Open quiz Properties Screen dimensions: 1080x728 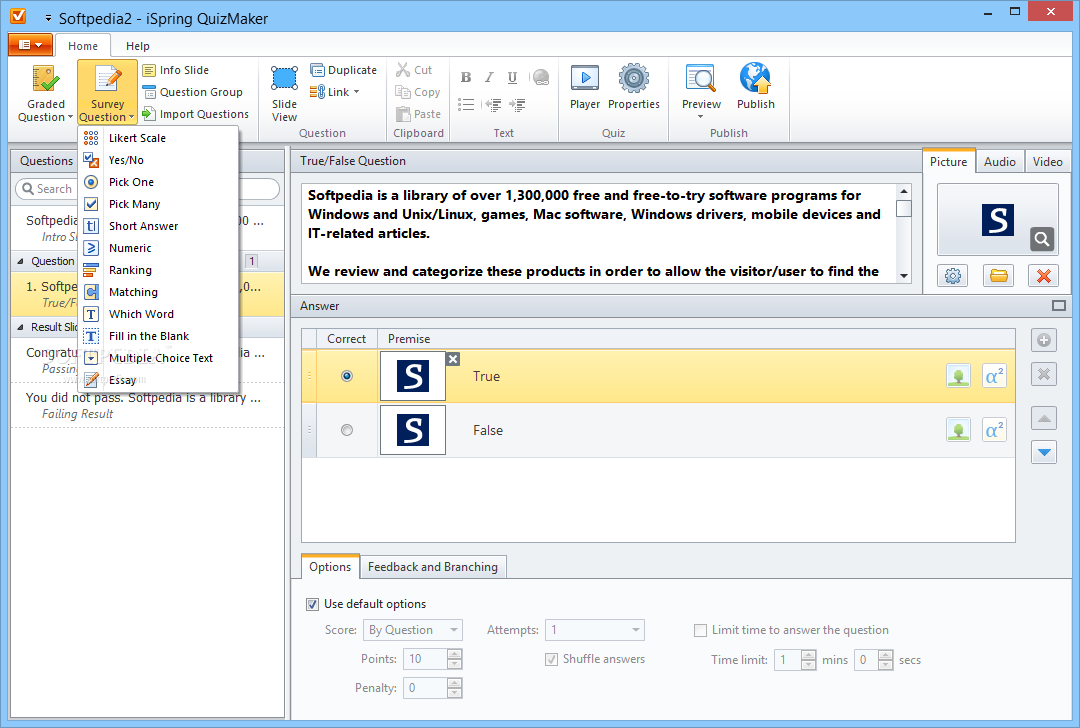pyautogui.click(x=634, y=87)
